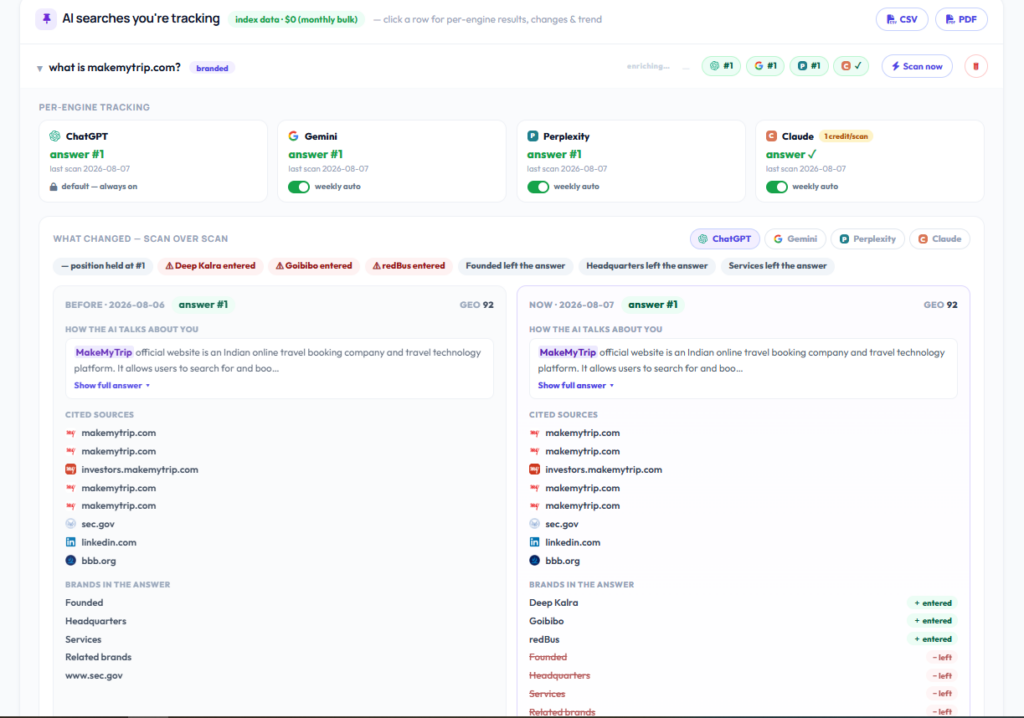Click the entered badge next to Goibibo
The height and width of the screenshot is (718, 1024).
(933, 621)
